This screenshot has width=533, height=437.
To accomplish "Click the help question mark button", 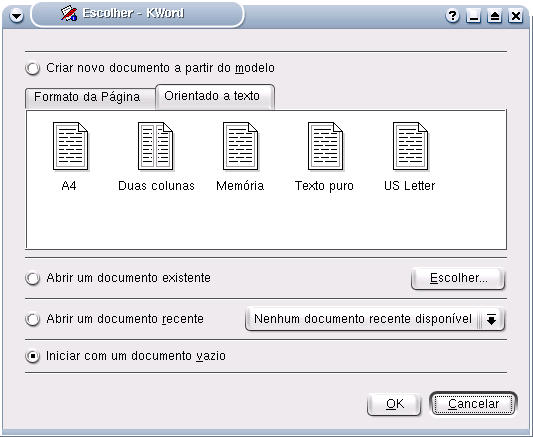I will coord(452,16).
